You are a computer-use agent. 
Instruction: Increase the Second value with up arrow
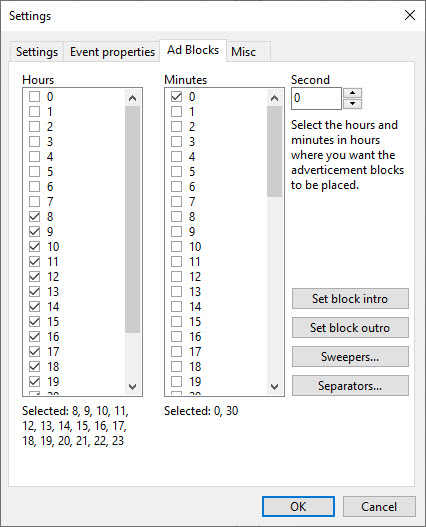[352, 93]
